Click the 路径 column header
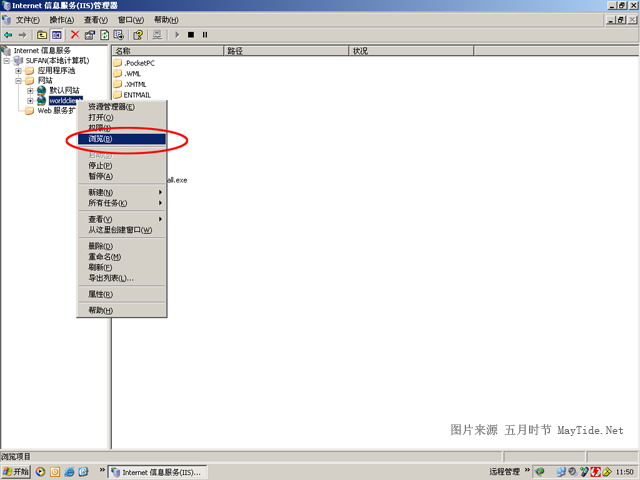Screen dimensions: 640x480 click(x=286, y=51)
